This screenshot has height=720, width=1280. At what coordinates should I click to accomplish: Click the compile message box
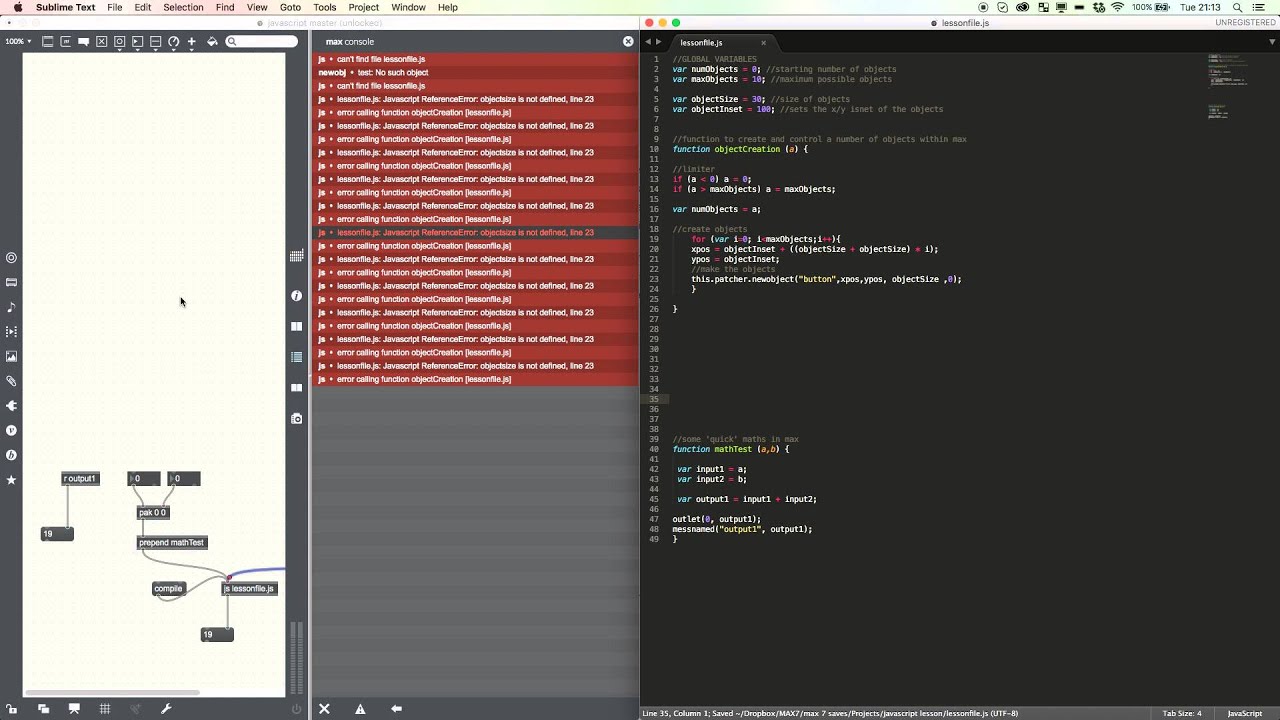click(168, 589)
